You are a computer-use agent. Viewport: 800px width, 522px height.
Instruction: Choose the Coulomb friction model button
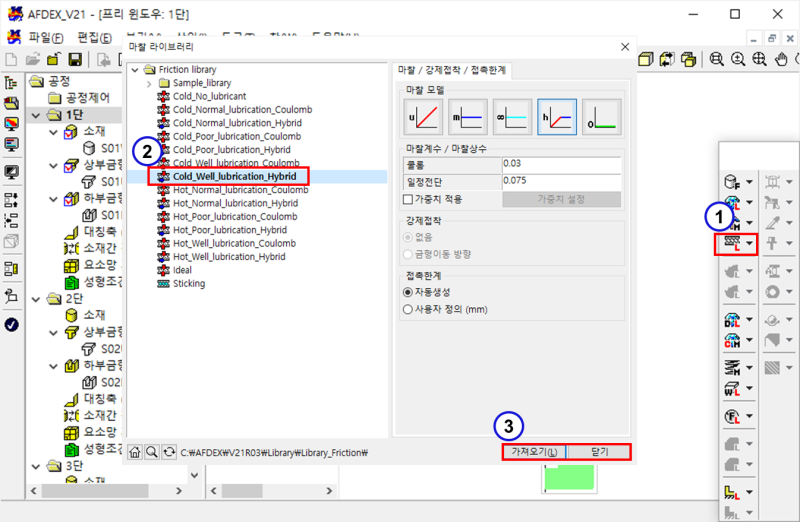click(422, 118)
